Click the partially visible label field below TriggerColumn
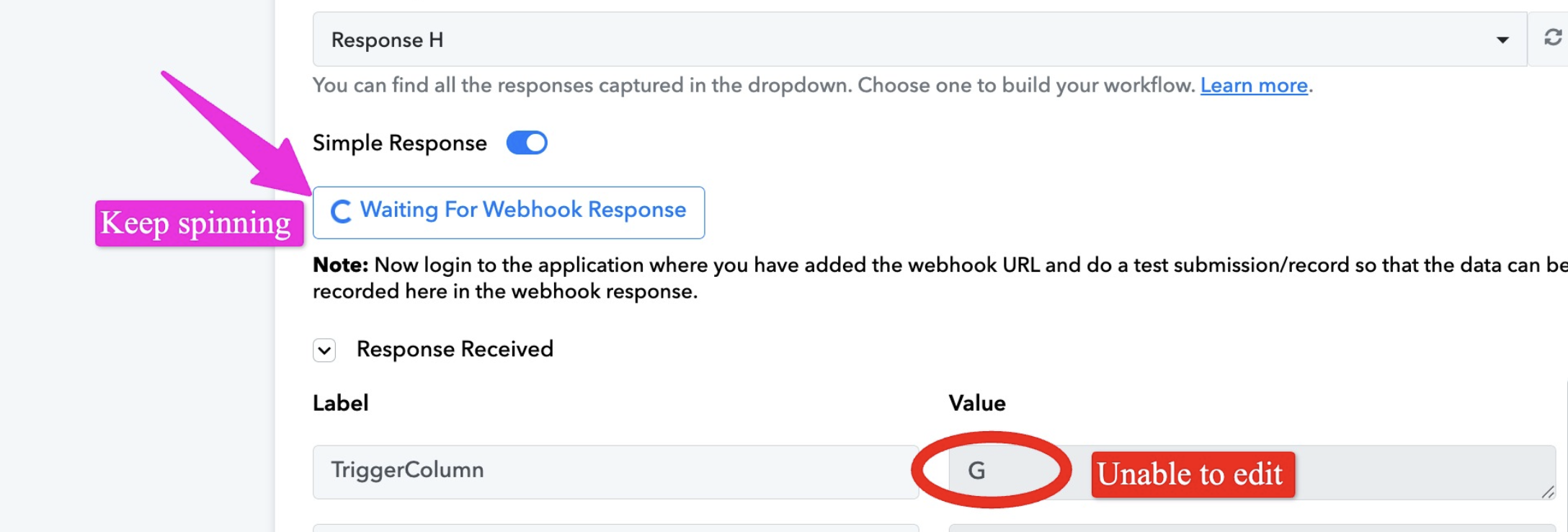Image resolution: width=1568 pixels, height=532 pixels. pyautogui.click(x=615, y=528)
